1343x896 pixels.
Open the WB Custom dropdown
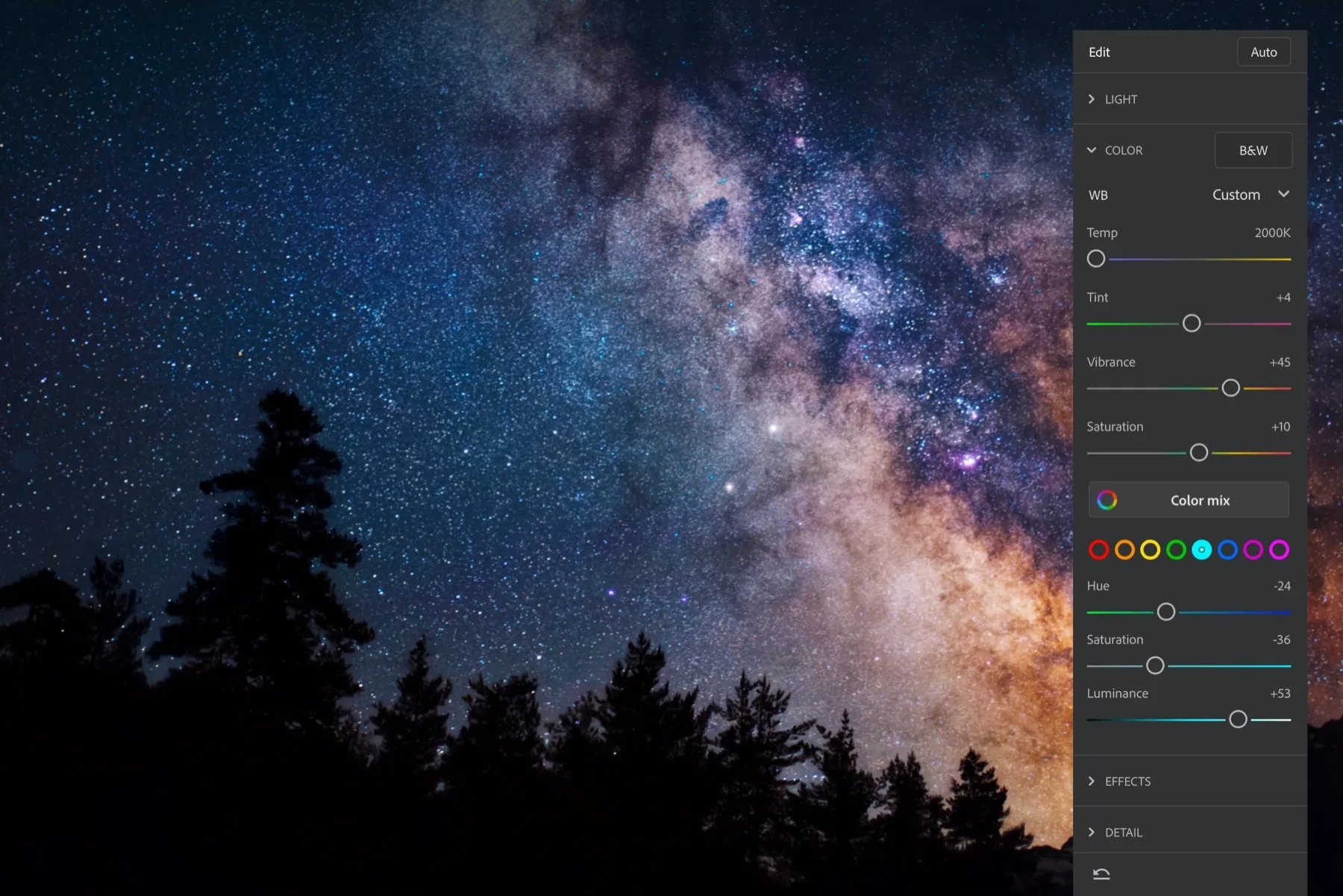pos(1250,195)
